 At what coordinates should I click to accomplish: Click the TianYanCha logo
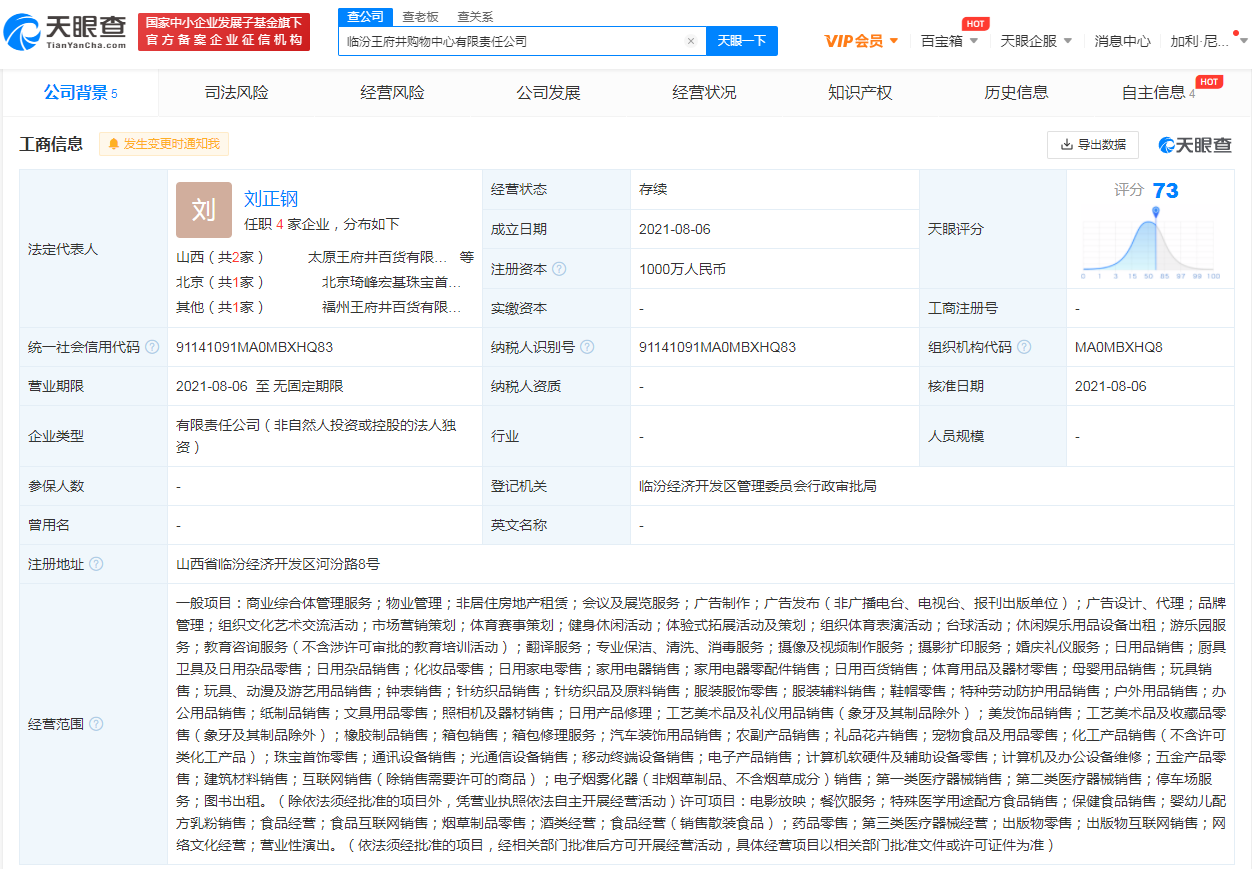pyautogui.click(x=65, y=32)
